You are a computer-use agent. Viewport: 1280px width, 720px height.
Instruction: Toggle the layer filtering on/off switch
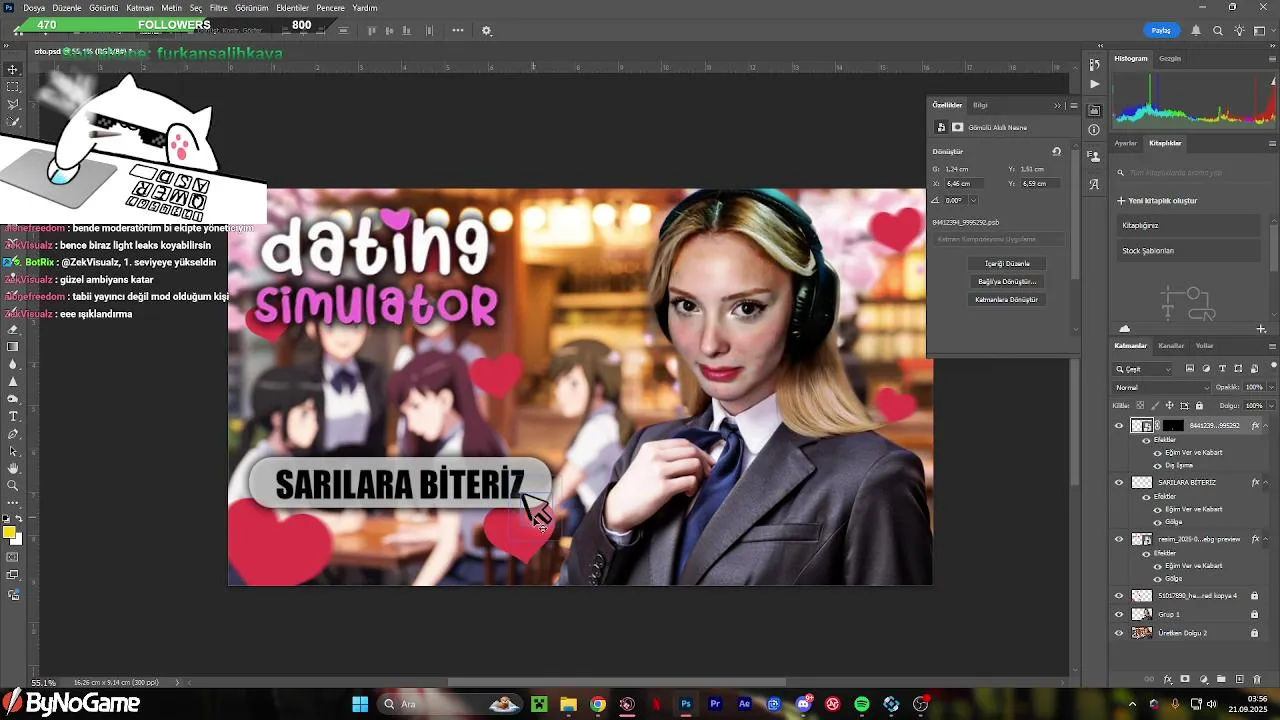coord(1273,365)
